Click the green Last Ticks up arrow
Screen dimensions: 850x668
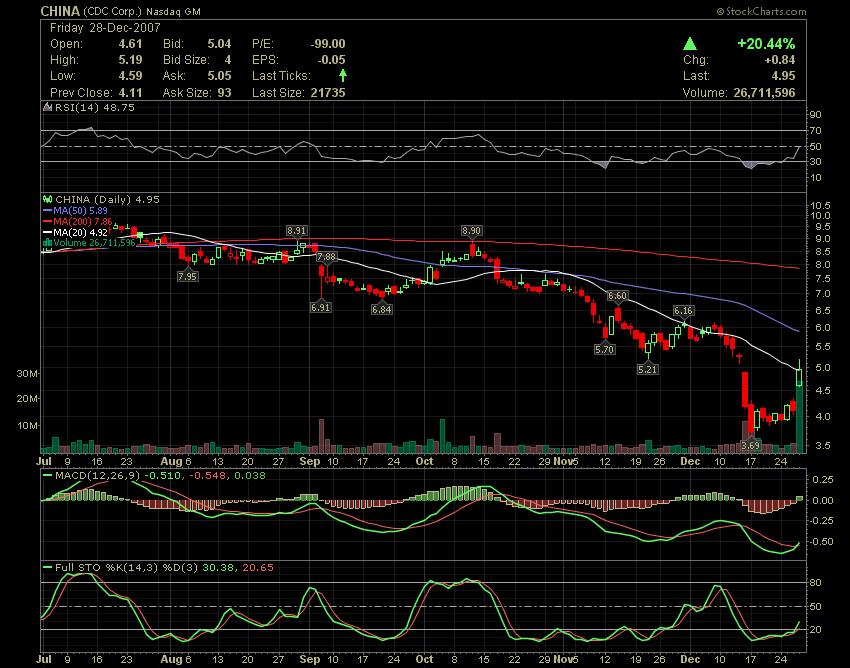coord(343,75)
